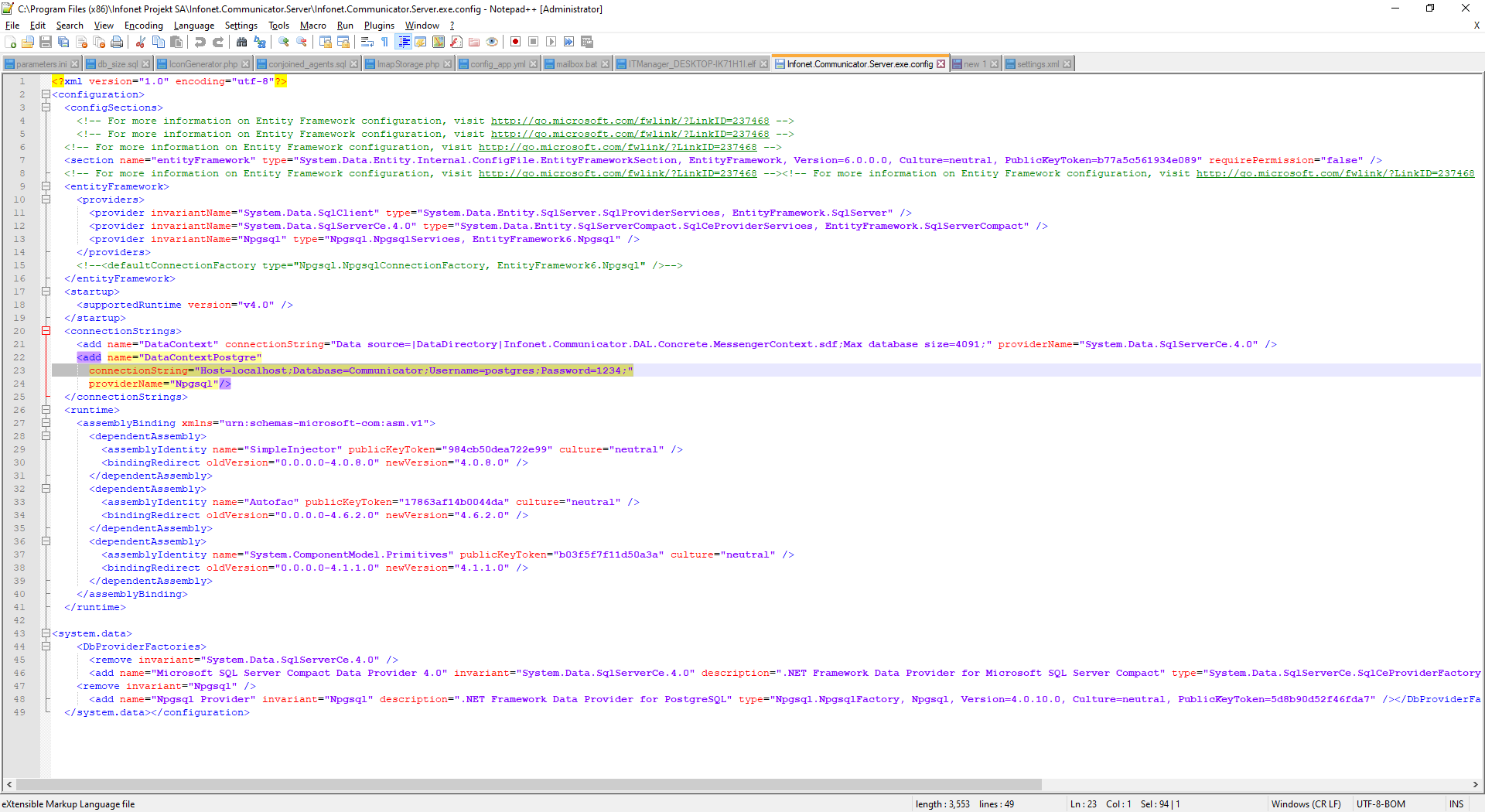Collapse the configuration node on line 2
The width and height of the screenshot is (1485, 812).
coord(46,94)
